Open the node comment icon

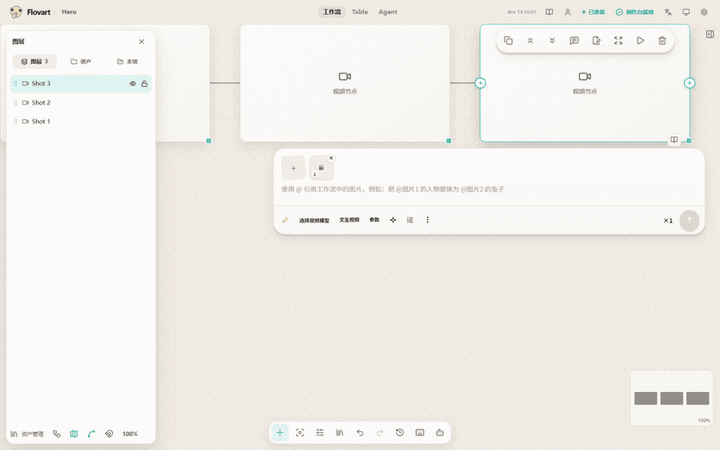coord(574,41)
